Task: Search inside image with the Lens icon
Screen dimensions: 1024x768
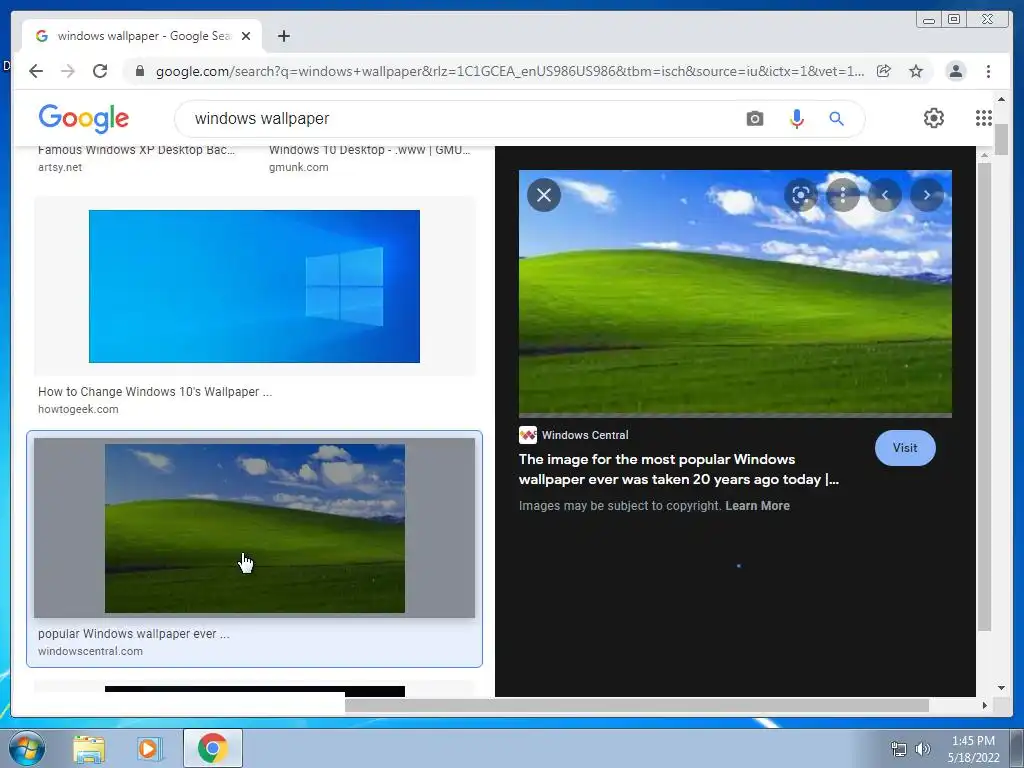Action: pyautogui.click(x=801, y=195)
